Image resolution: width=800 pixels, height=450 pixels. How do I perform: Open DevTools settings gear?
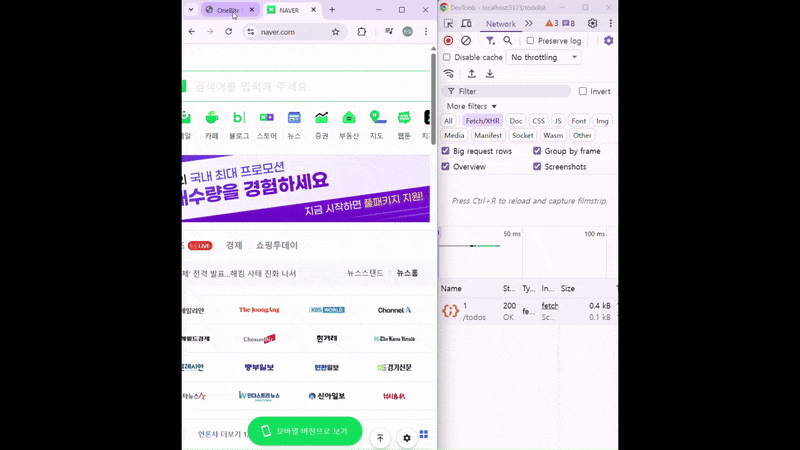click(x=592, y=23)
